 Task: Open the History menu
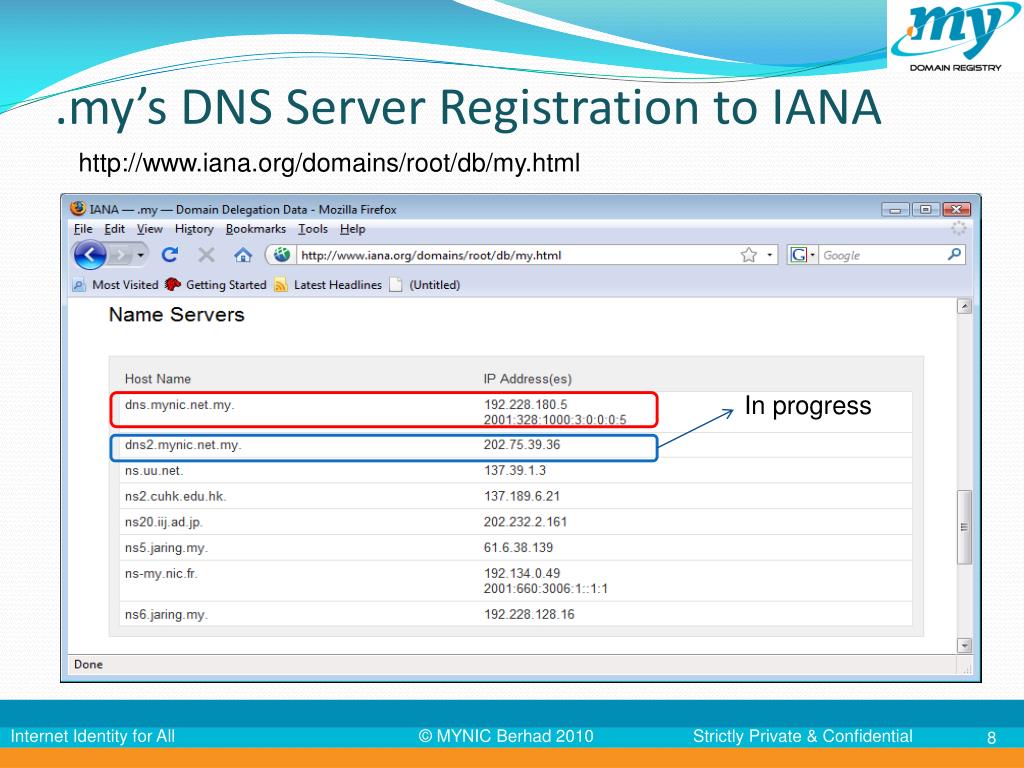point(194,229)
